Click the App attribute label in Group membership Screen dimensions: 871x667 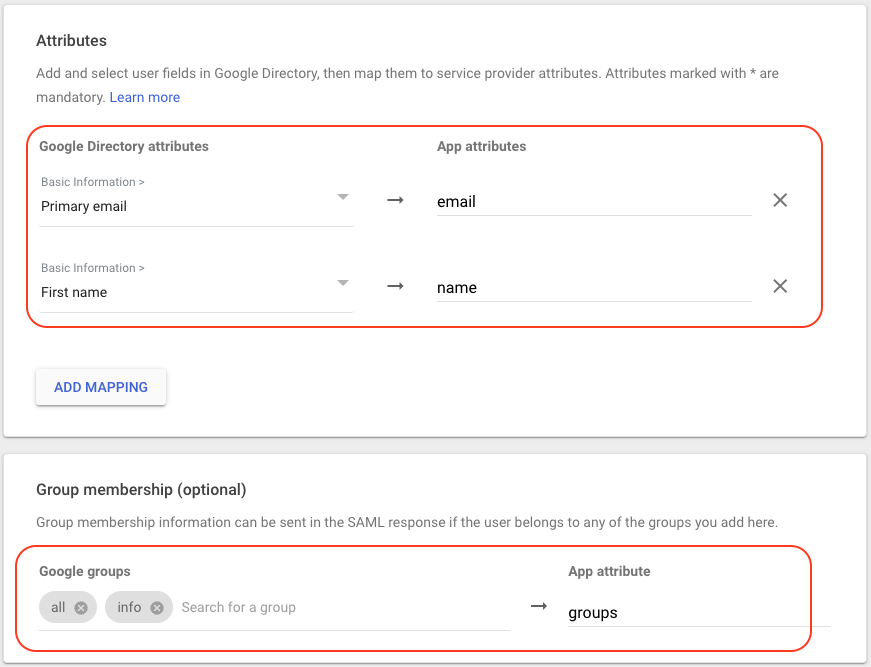pos(609,571)
